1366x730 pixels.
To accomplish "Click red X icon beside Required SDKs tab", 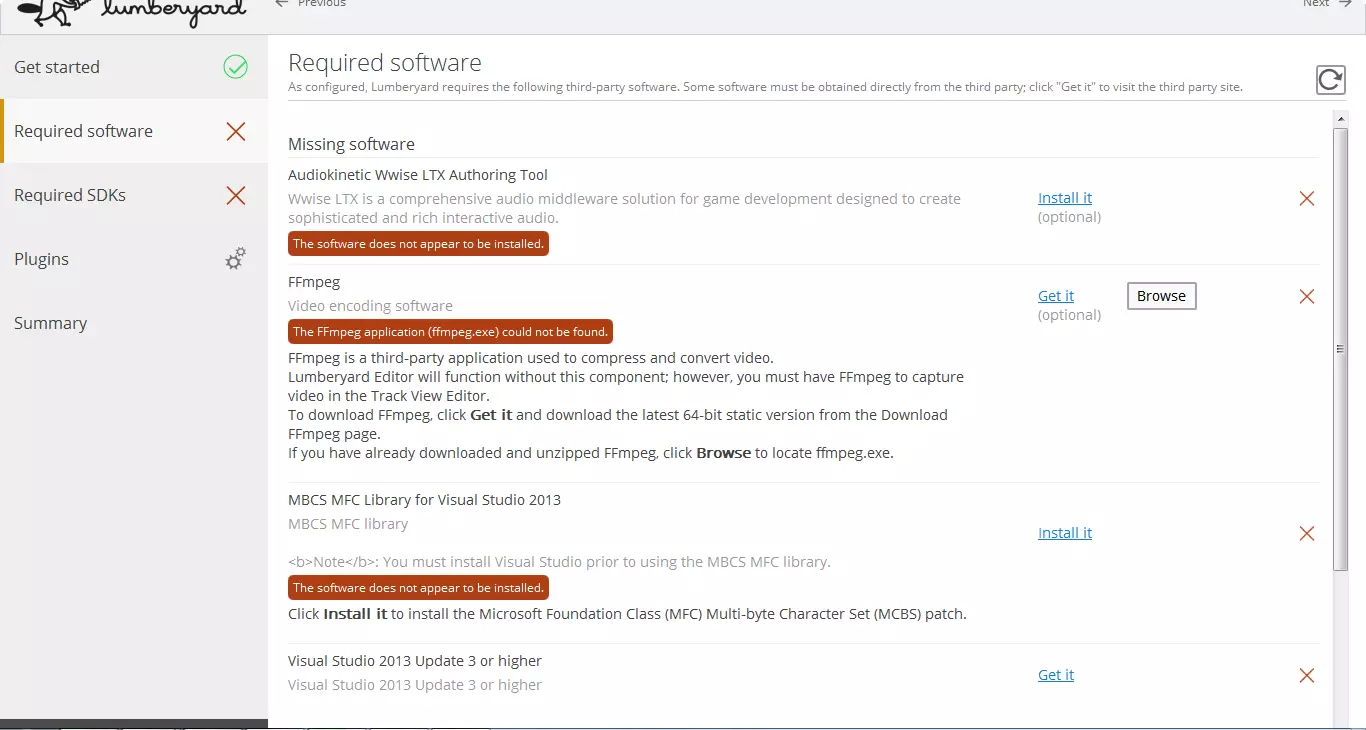I will (x=235, y=195).
